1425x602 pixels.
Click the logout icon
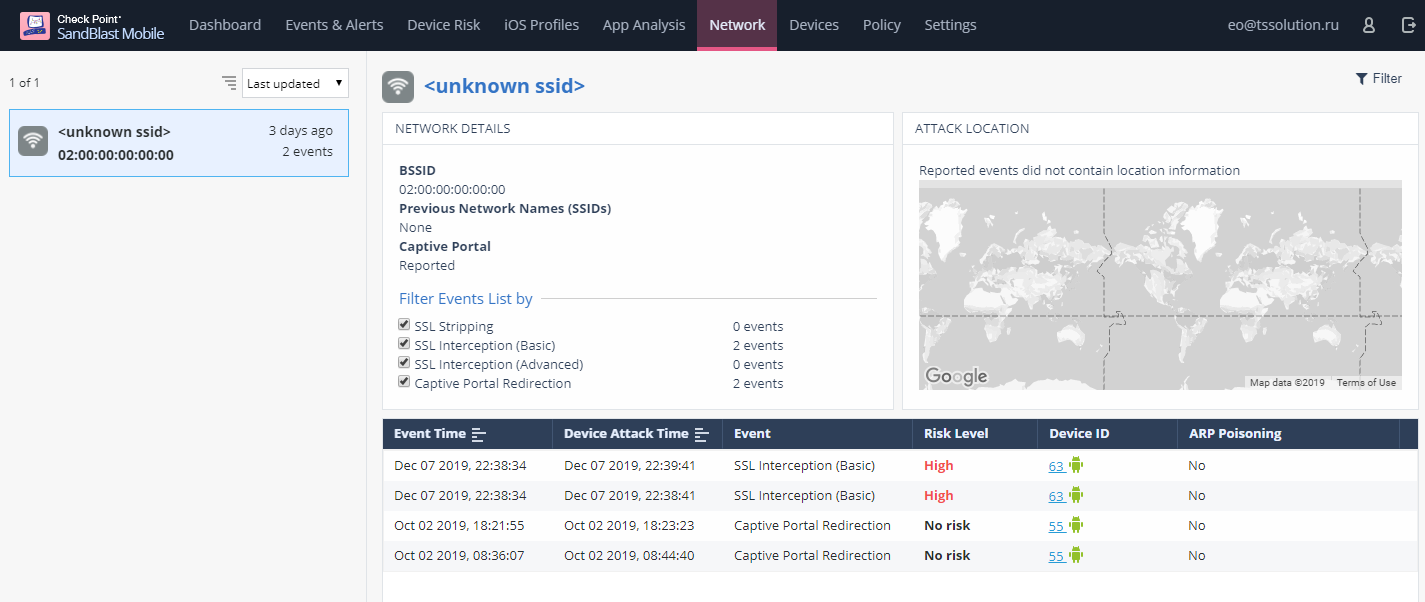tap(1409, 25)
